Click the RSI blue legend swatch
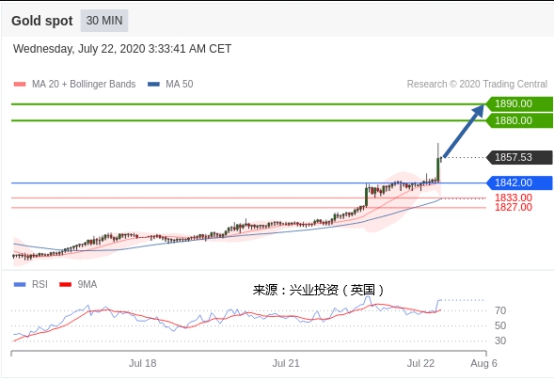 coord(19,284)
